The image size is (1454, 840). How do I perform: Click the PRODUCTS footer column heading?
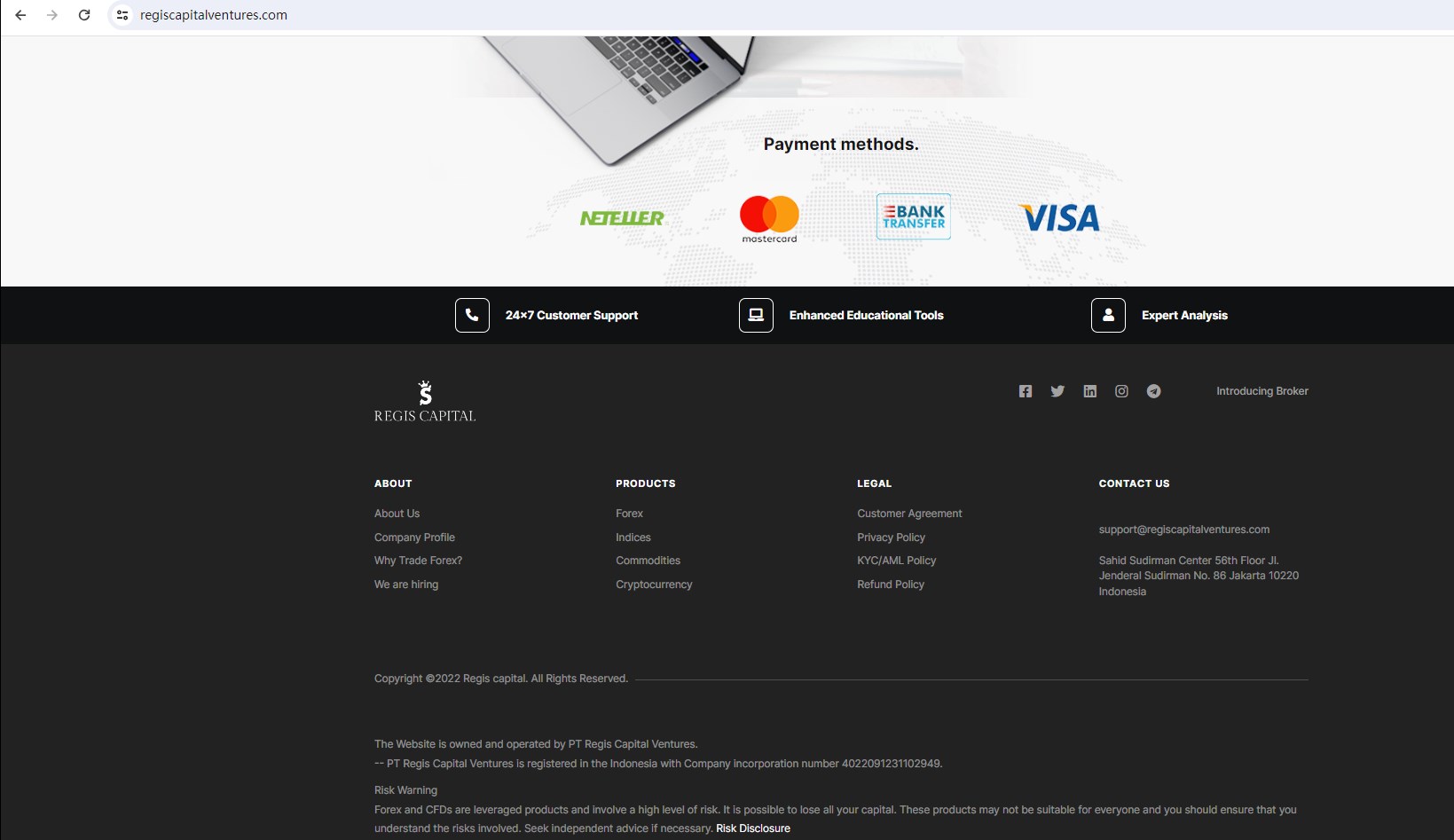click(x=646, y=483)
